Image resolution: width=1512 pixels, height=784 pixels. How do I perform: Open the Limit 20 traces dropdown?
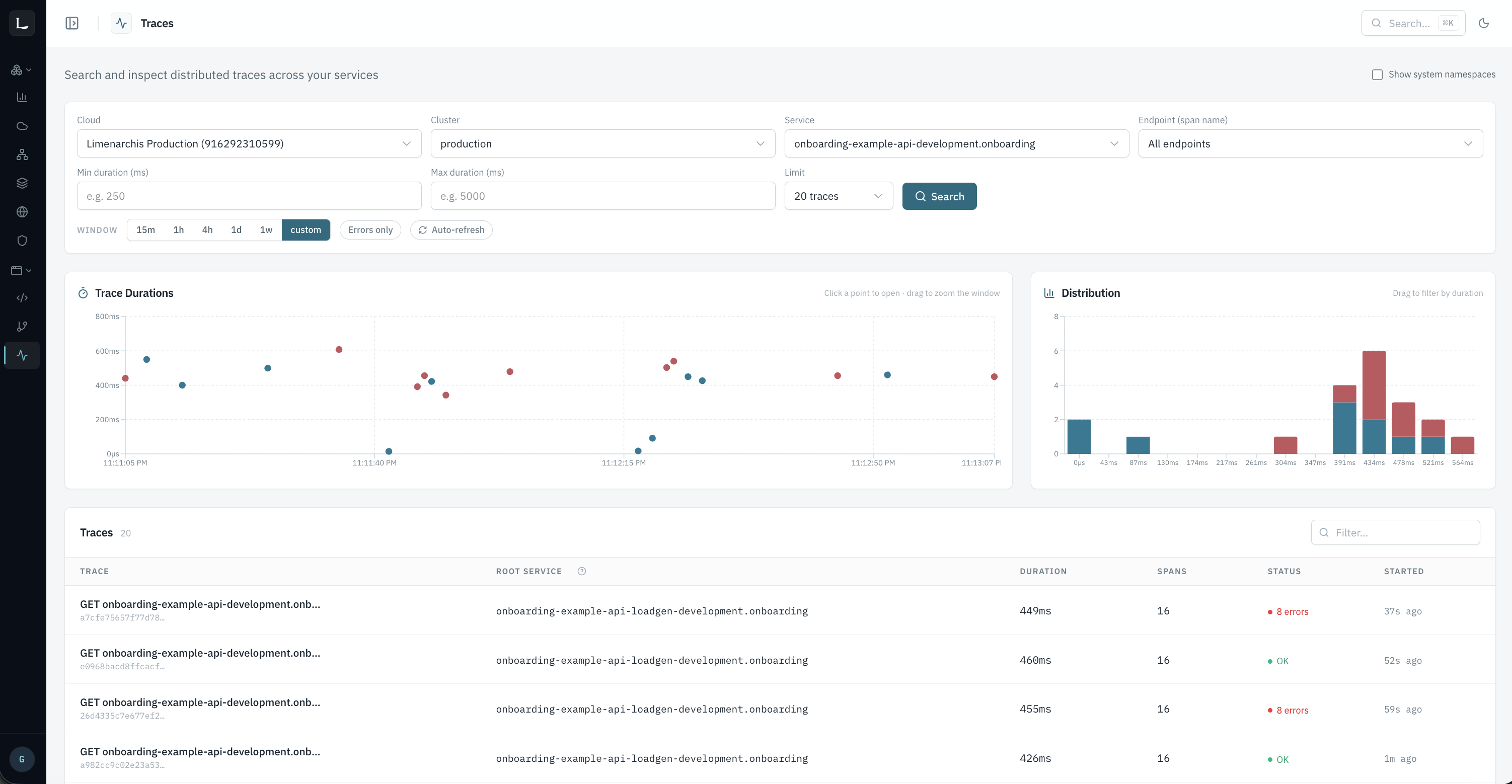pyautogui.click(x=838, y=196)
